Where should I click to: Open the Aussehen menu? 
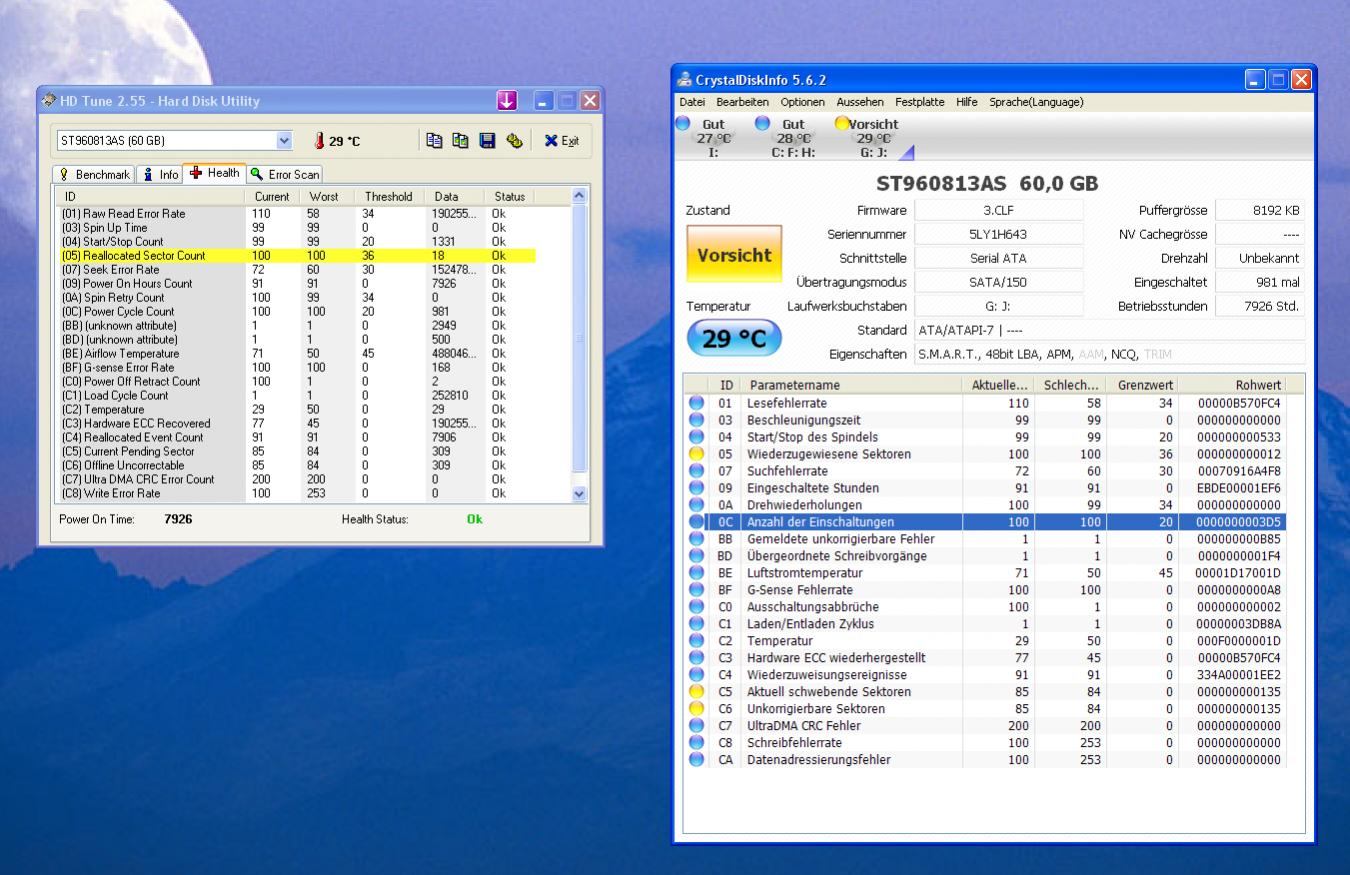click(x=860, y=102)
